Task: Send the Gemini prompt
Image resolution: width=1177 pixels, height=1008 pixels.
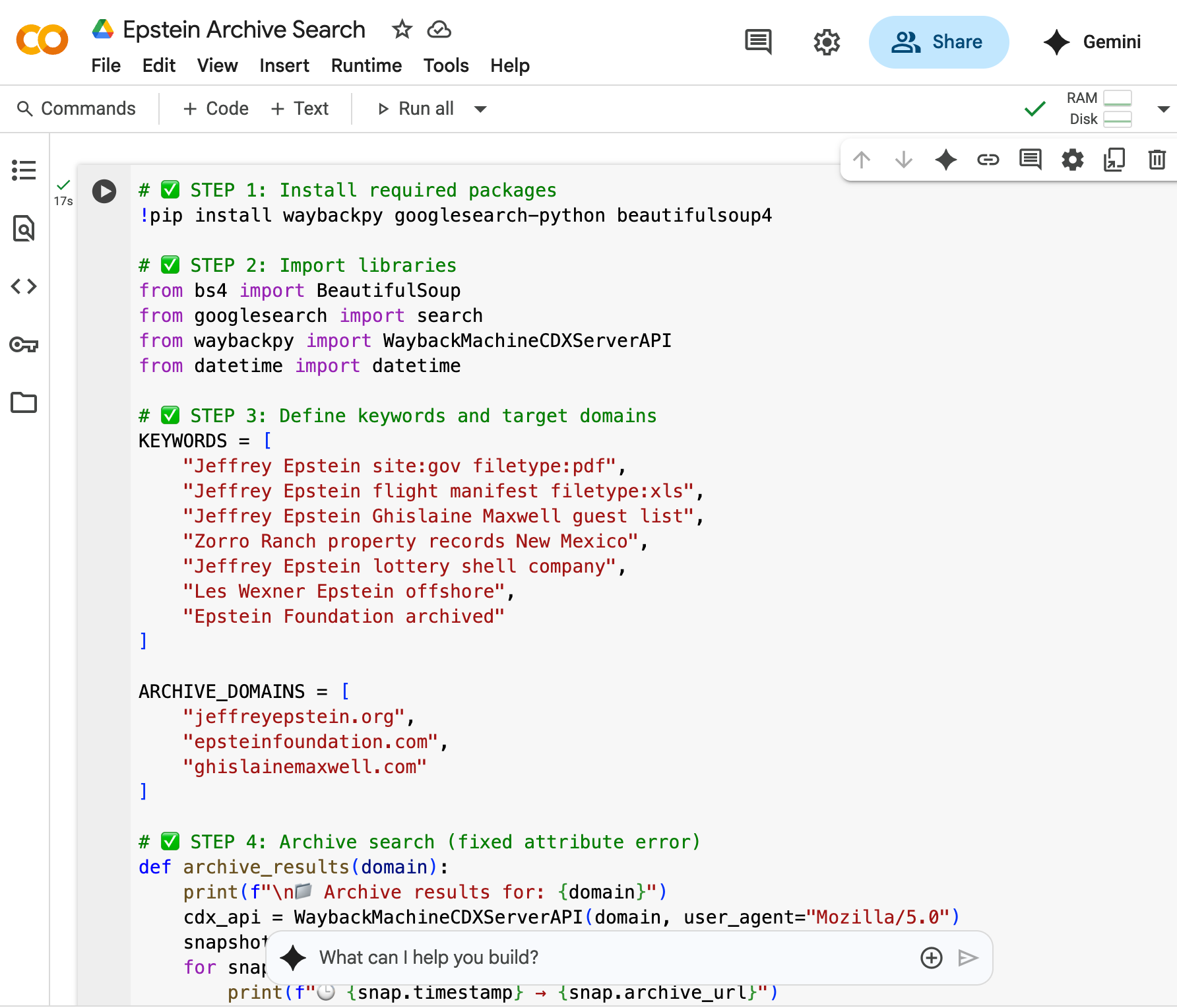Action: (968, 958)
